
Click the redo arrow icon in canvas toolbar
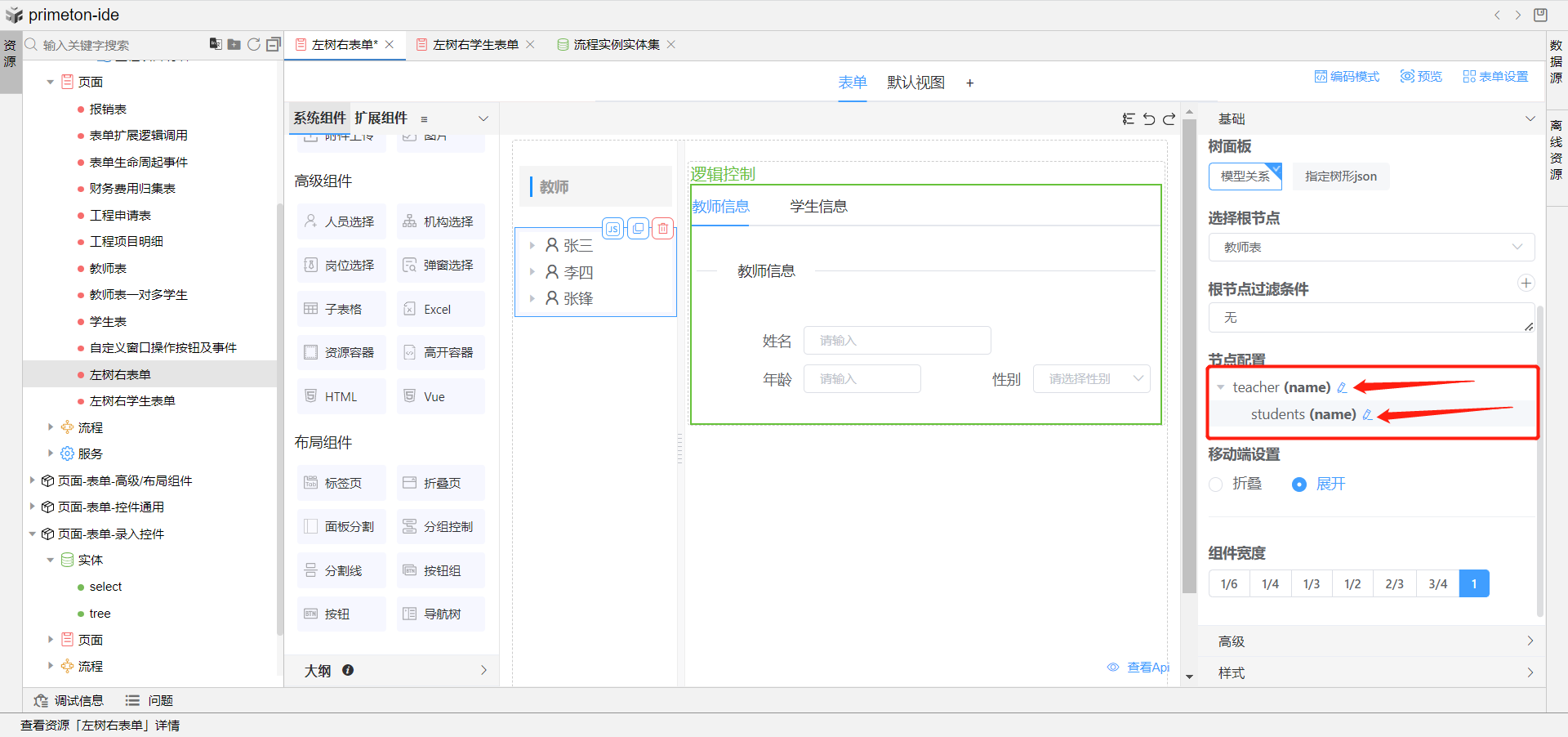click(1169, 119)
